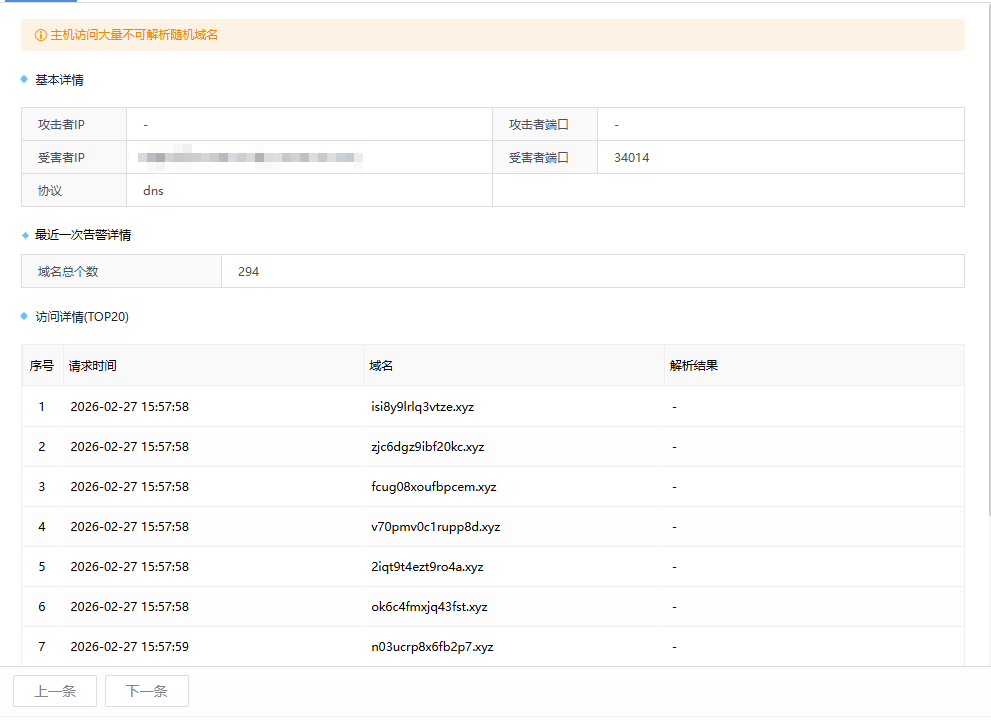Click the 域名 column header

[x=381, y=366]
